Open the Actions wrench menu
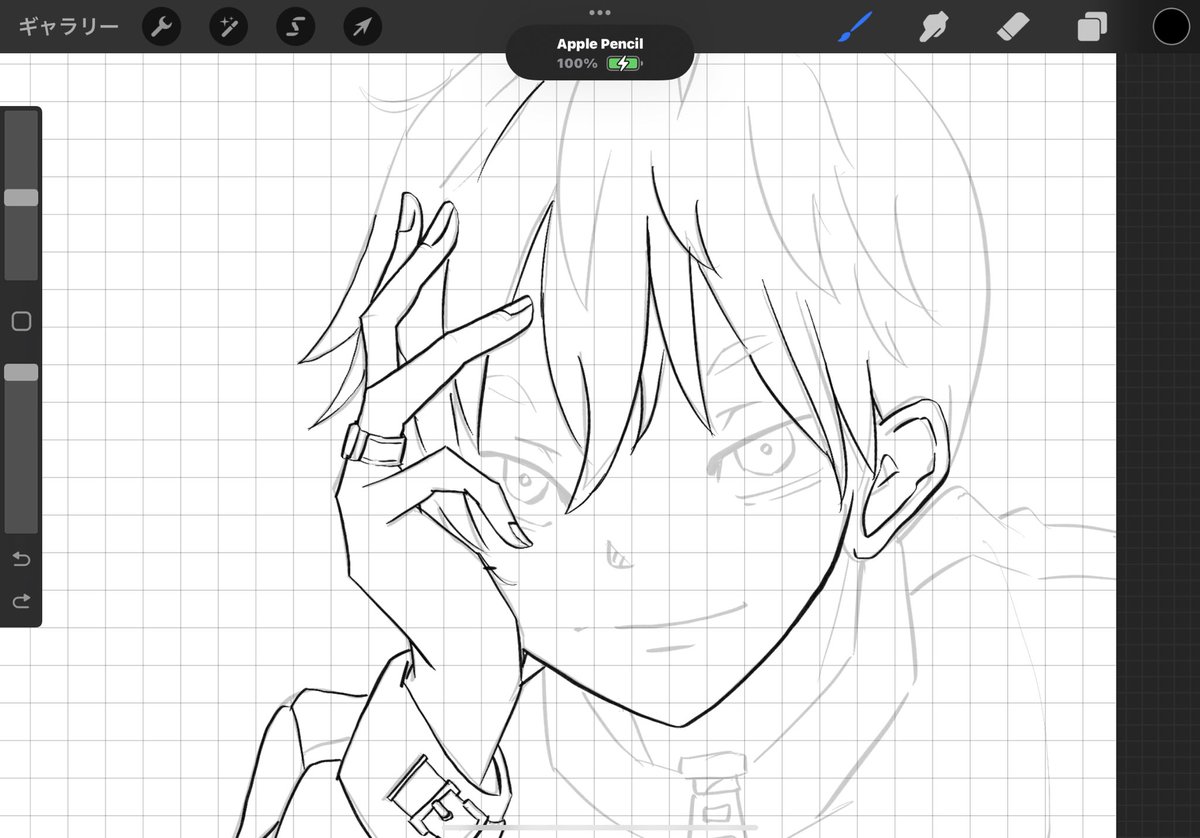The width and height of the screenshot is (1200, 838). [x=161, y=26]
